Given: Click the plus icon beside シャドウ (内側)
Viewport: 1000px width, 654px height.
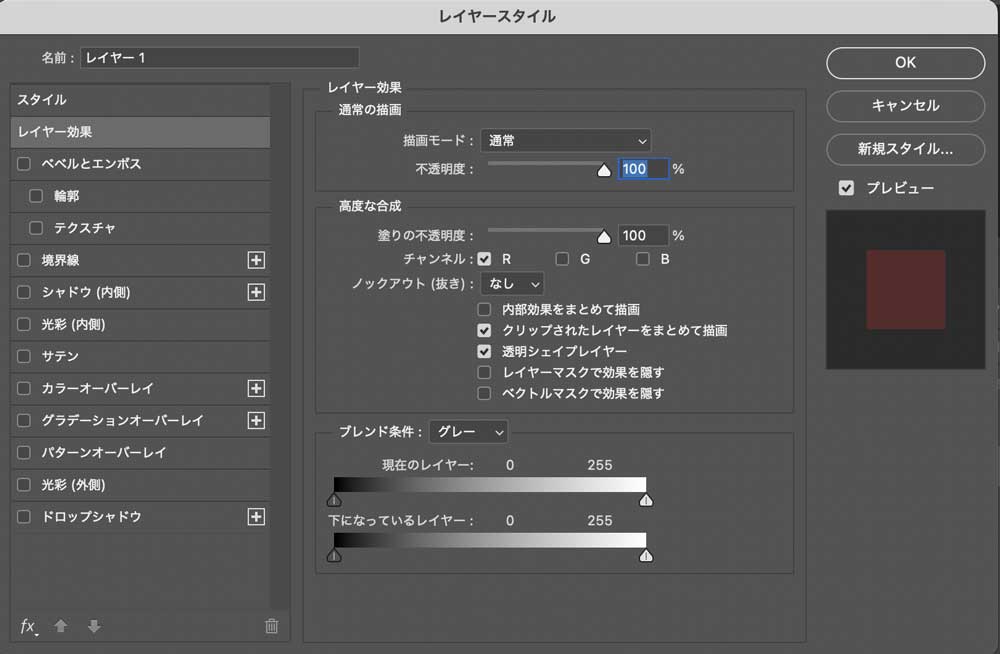Looking at the screenshot, I should 258,292.
